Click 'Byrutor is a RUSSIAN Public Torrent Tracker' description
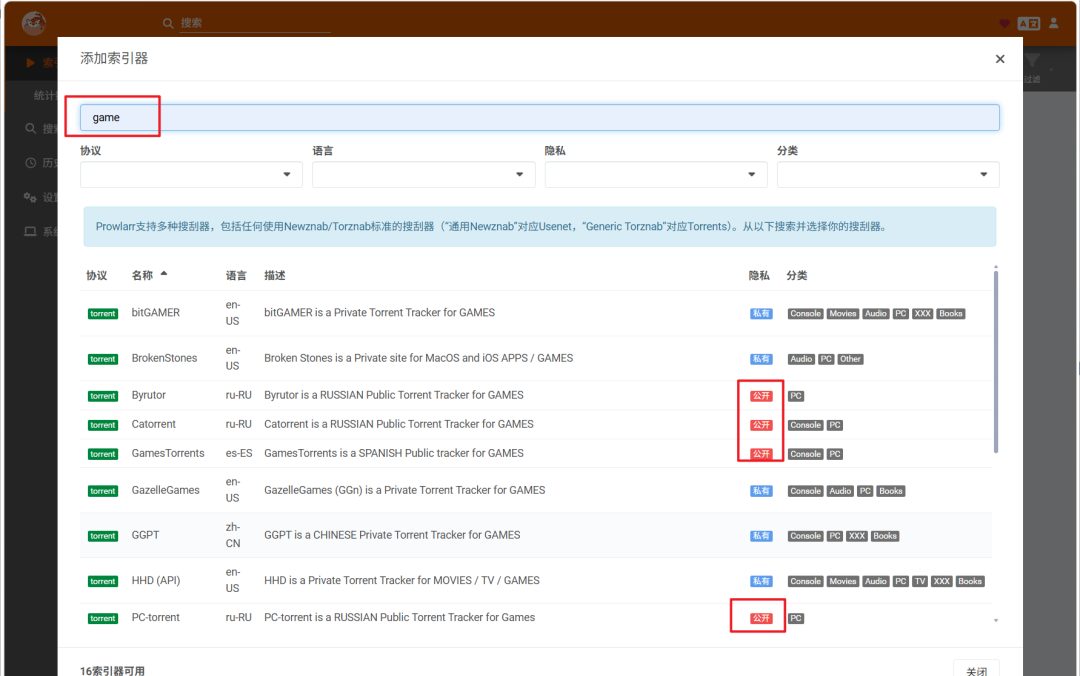 393,395
